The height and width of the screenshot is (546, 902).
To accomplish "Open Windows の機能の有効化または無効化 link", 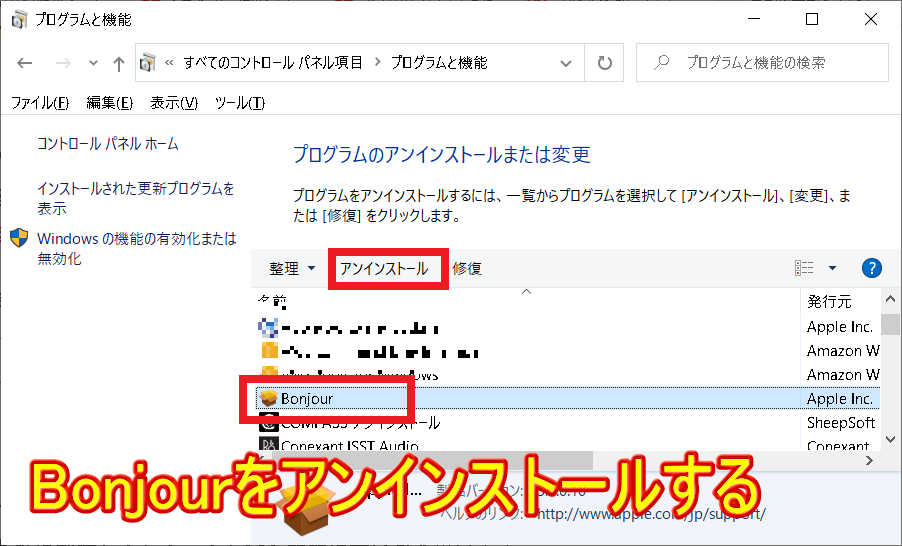I will [x=137, y=248].
